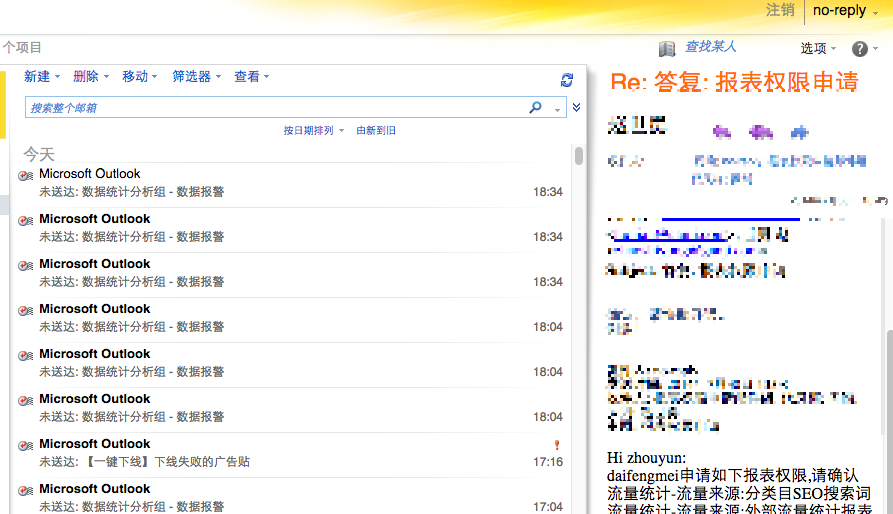The image size is (893, 514).
Task: Click the Re: 答复: 报表权限申请 subject
Action: click(734, 82)
